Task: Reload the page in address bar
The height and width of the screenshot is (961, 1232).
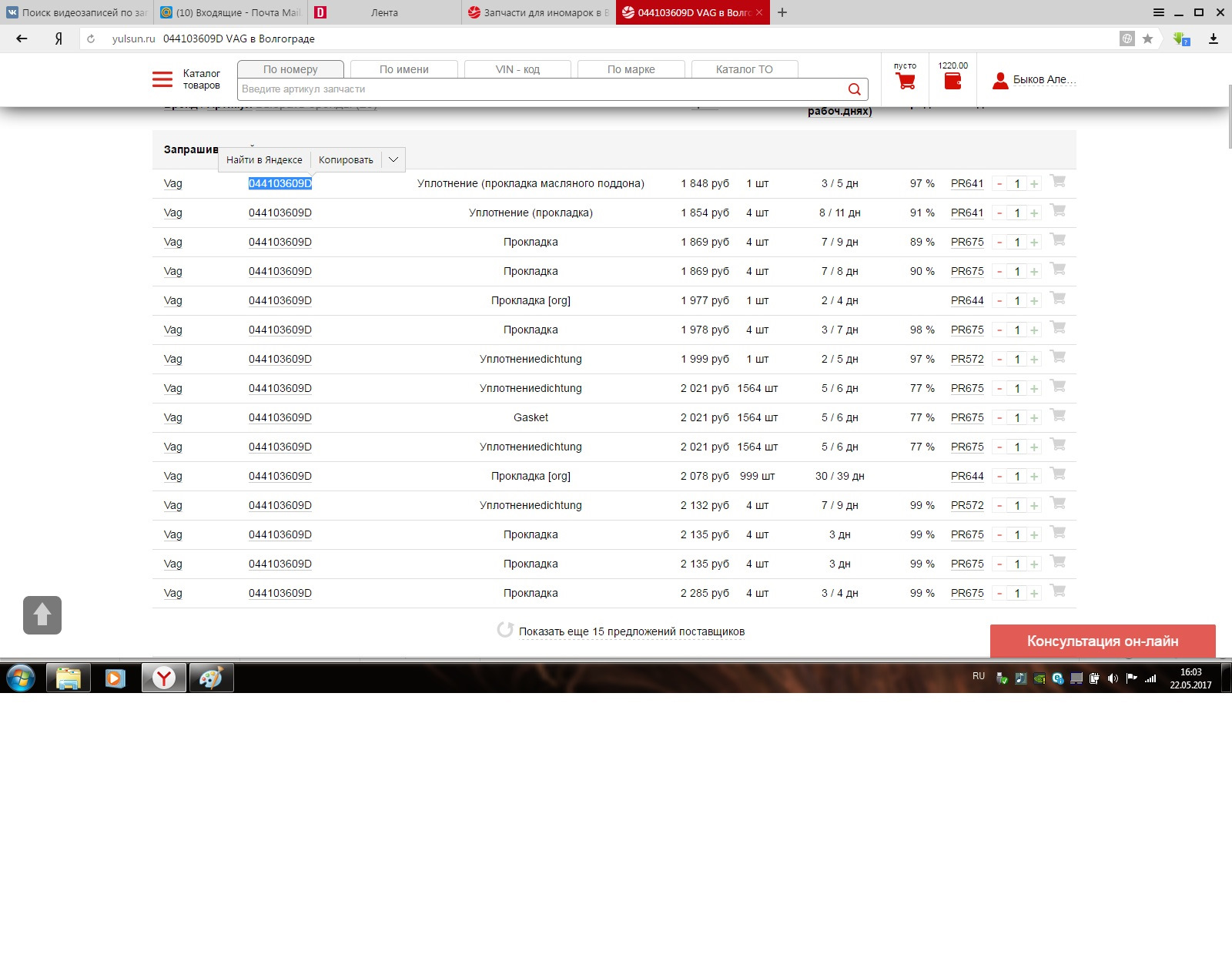Action: [x=91, y=39]
